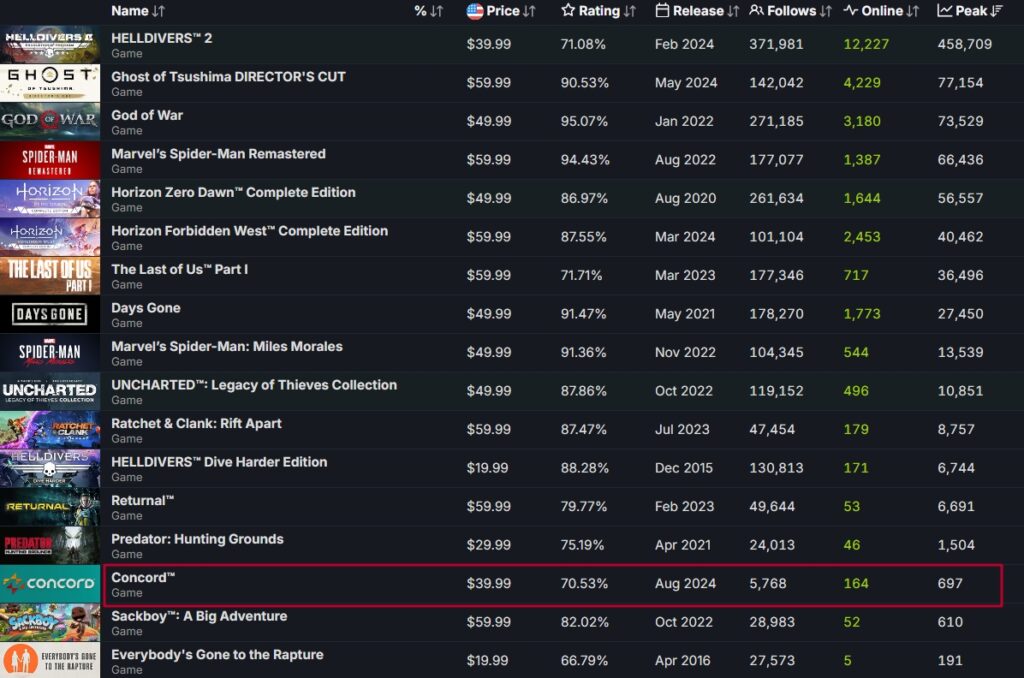The image size is (1024, 678).
Task: Click the star icon in Rating header
Action: [x=568, y=11]
